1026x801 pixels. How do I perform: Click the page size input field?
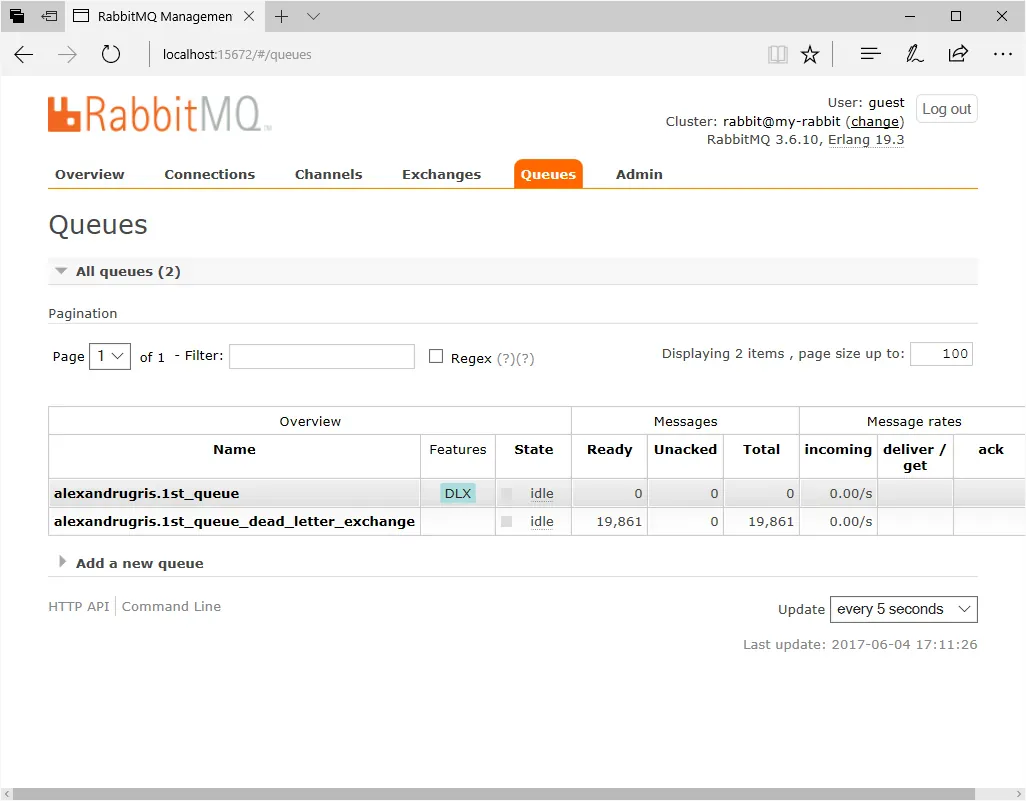[x=941, y=354]
